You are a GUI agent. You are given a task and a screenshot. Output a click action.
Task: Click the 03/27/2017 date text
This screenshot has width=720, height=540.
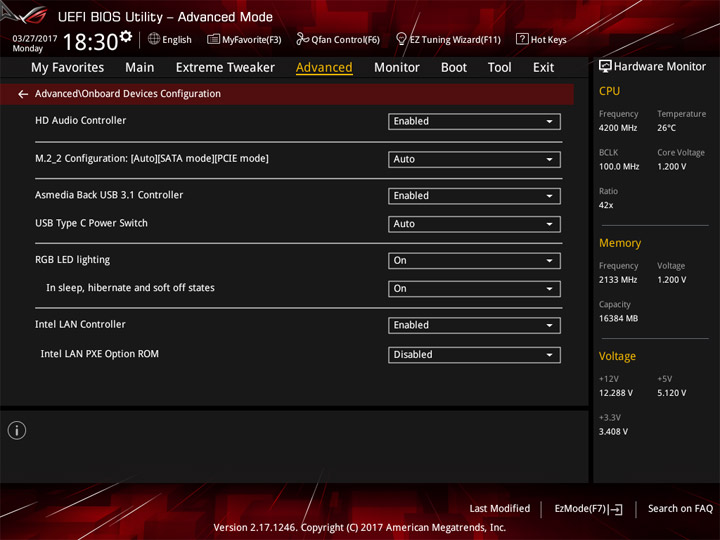[x=34, y=39]
